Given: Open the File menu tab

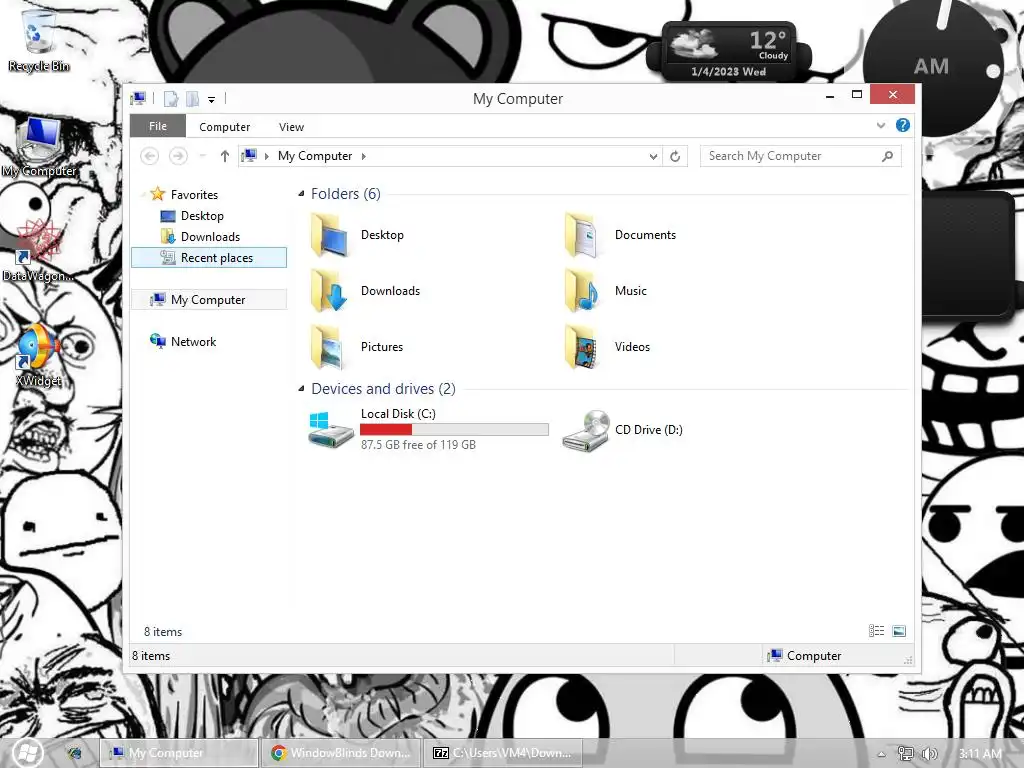Looking at the screenshot, I should click(158, 126).
